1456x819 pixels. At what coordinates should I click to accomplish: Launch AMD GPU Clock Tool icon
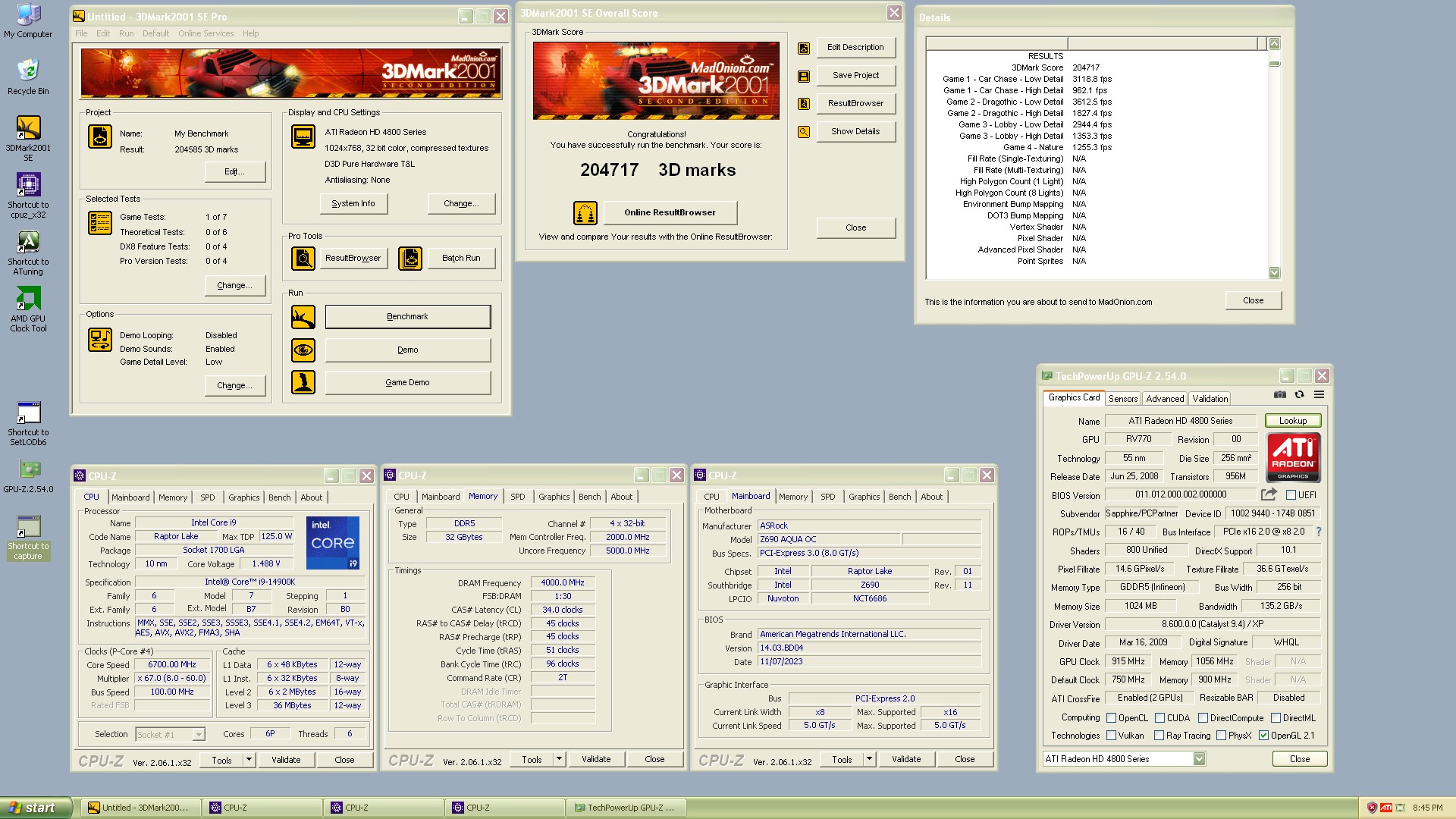tap(28, 309)
